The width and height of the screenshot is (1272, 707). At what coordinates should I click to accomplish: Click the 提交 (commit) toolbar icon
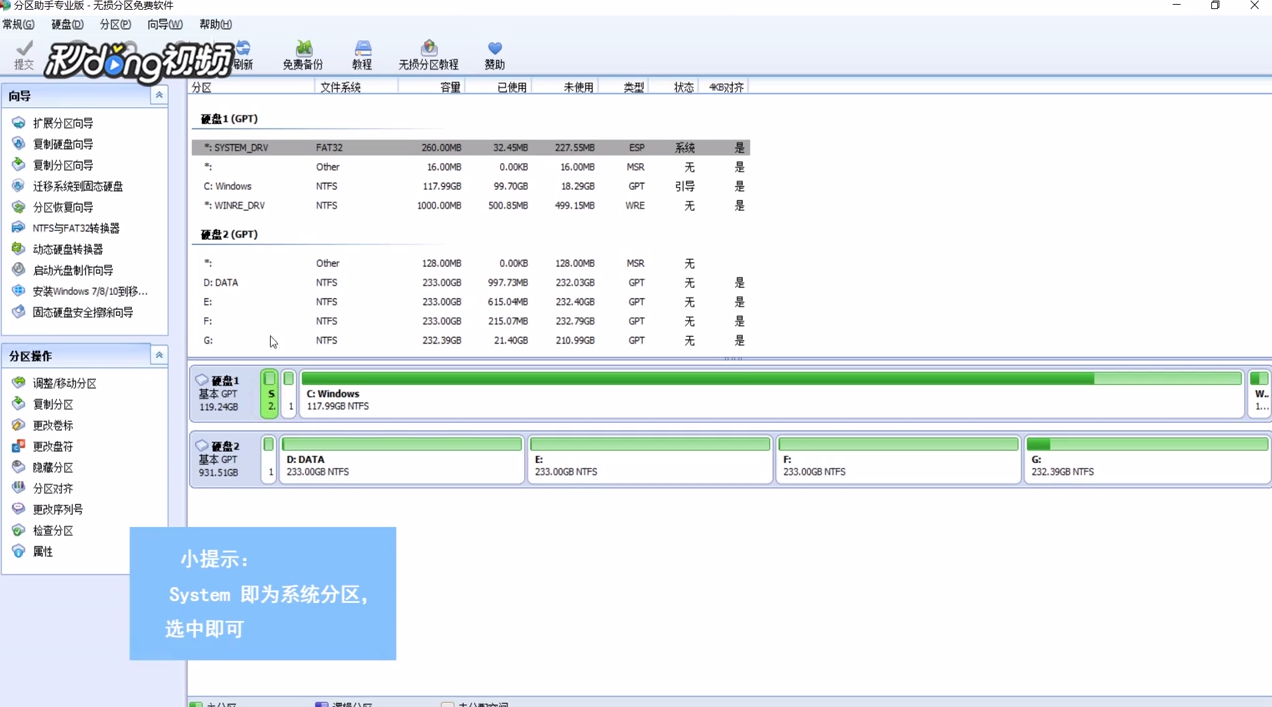(24, 49)
